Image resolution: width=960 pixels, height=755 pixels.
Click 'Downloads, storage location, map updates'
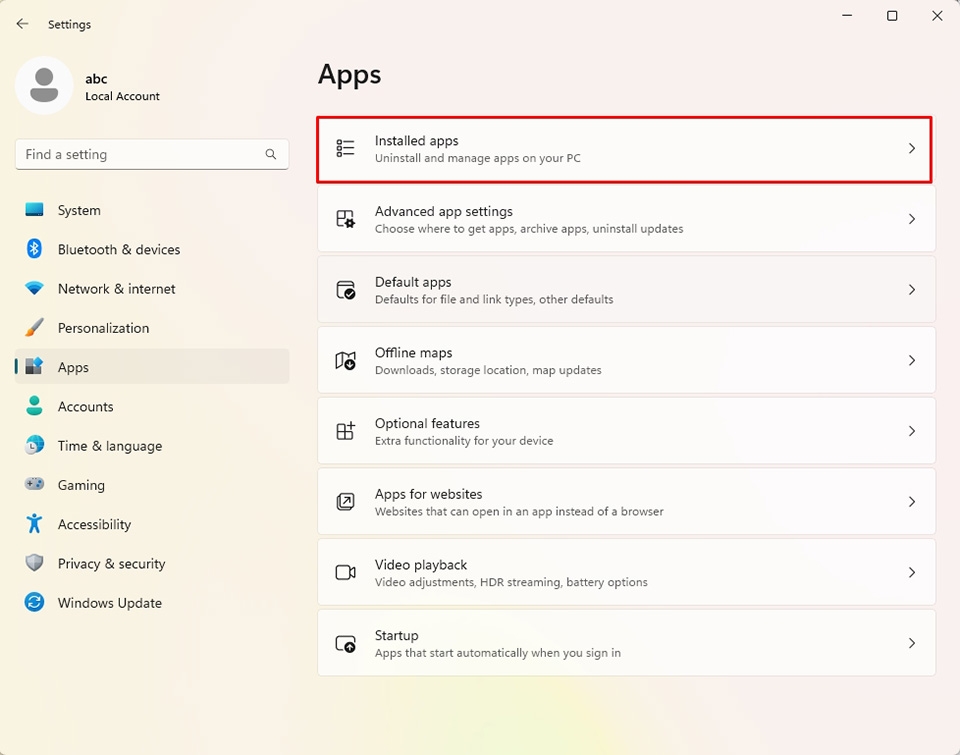click(x=488, y=370)
